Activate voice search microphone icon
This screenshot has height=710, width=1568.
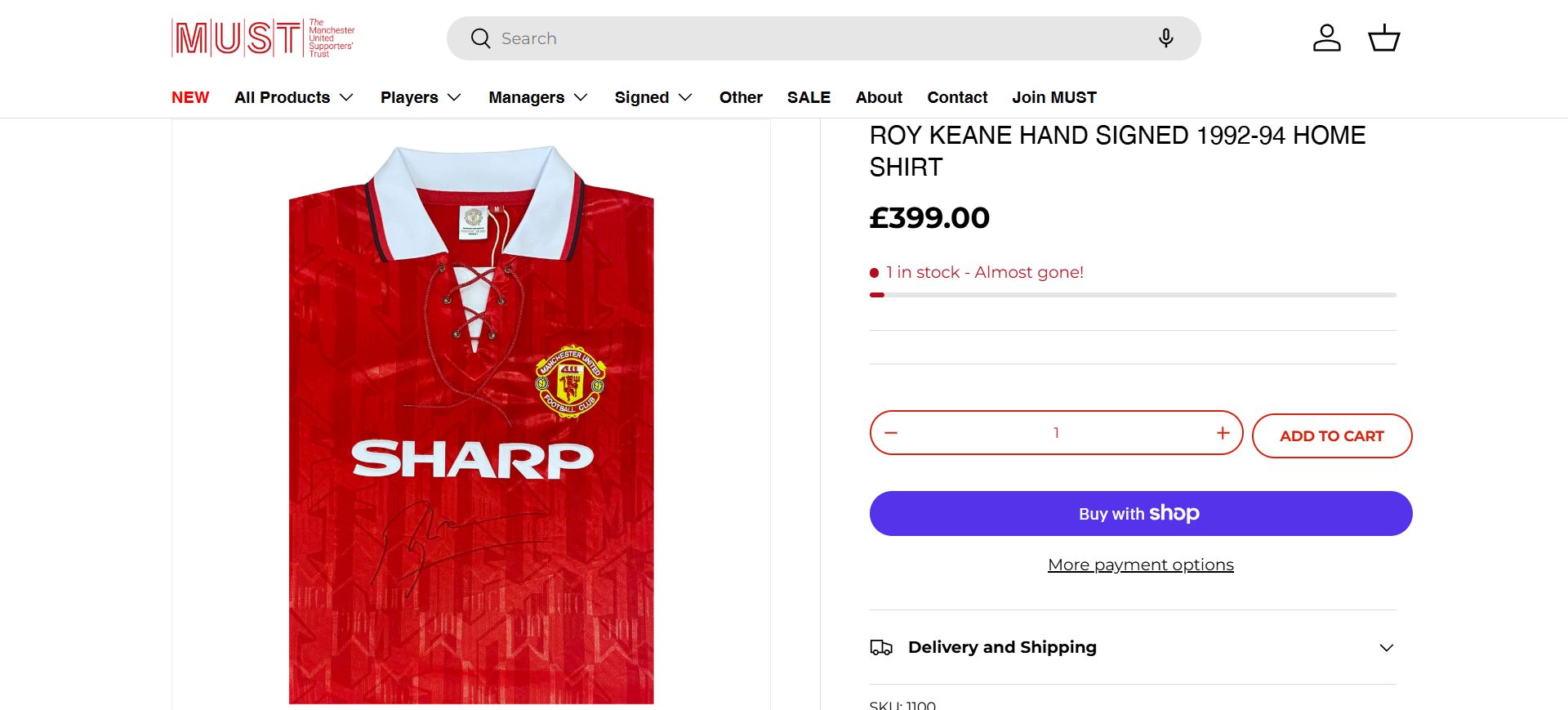(1165, 38)
